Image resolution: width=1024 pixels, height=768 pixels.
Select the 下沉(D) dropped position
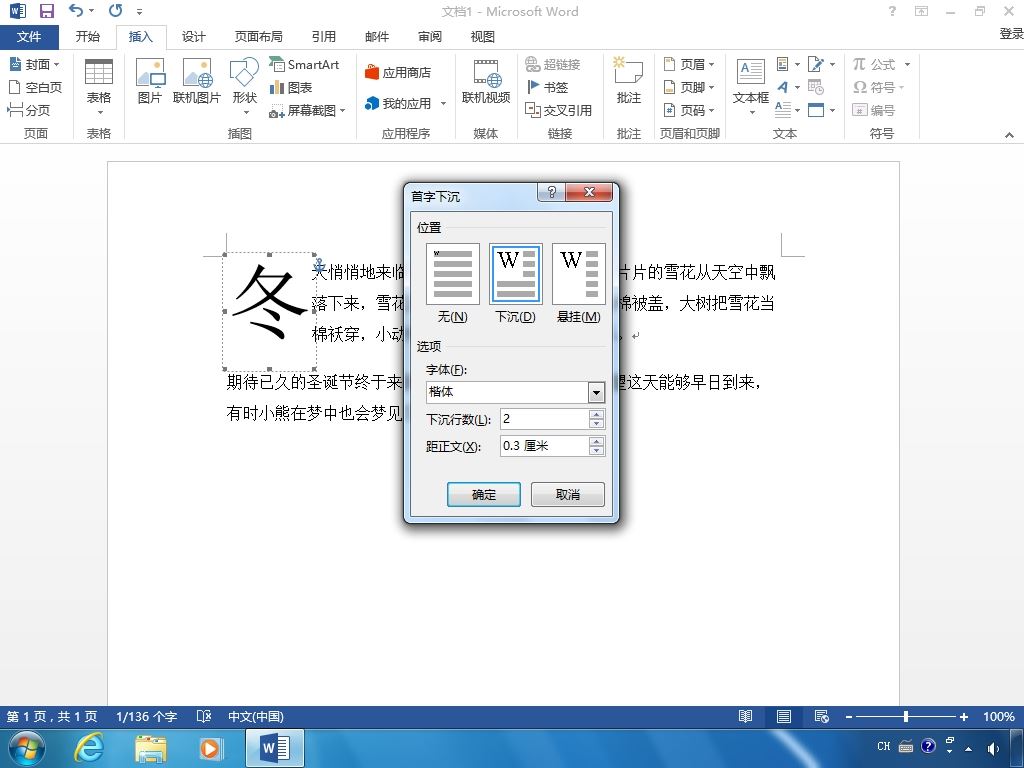pos(515,283)
